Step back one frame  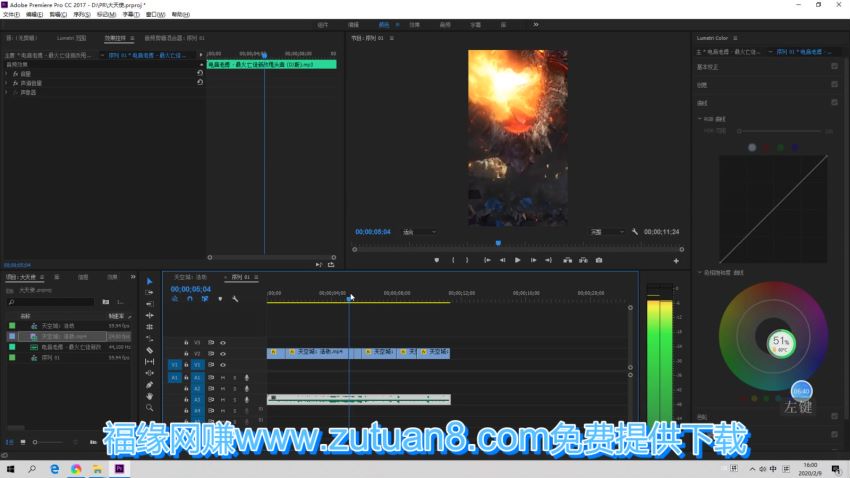click(x=503, y=260)
